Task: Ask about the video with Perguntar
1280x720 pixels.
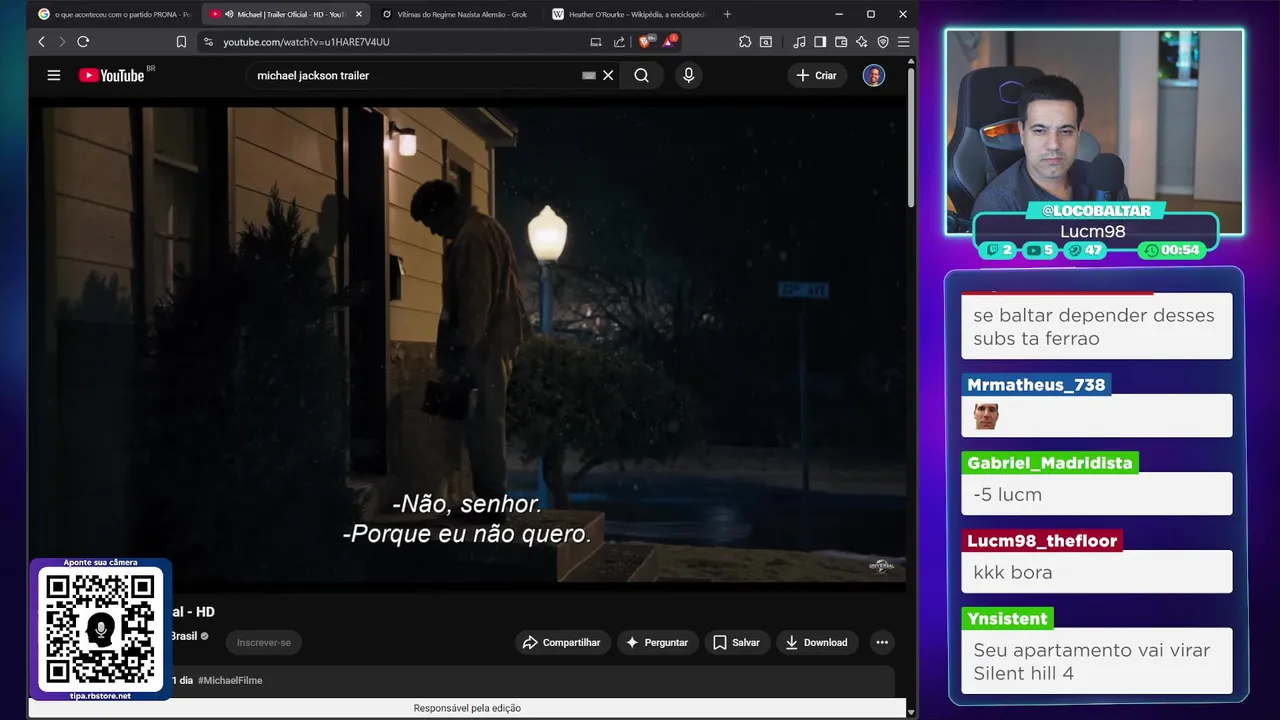Action: click(x=657, y=642)
